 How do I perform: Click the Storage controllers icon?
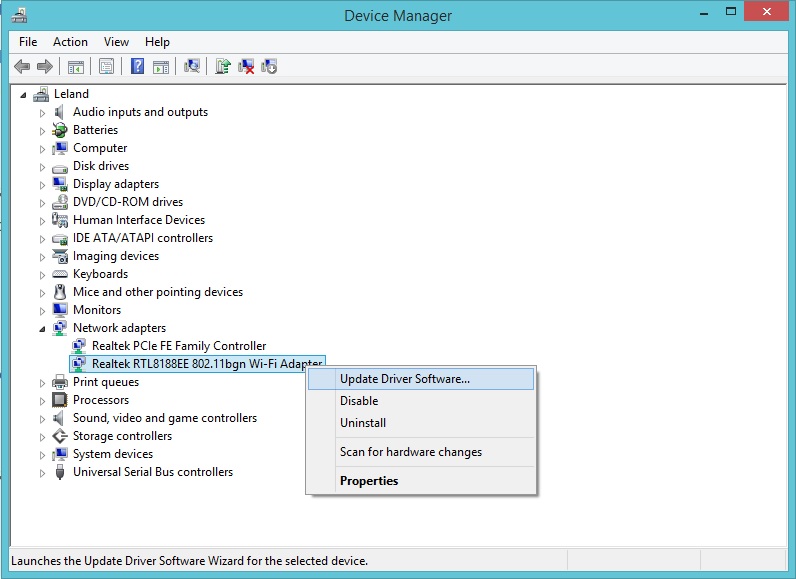[x=59, y=436]
